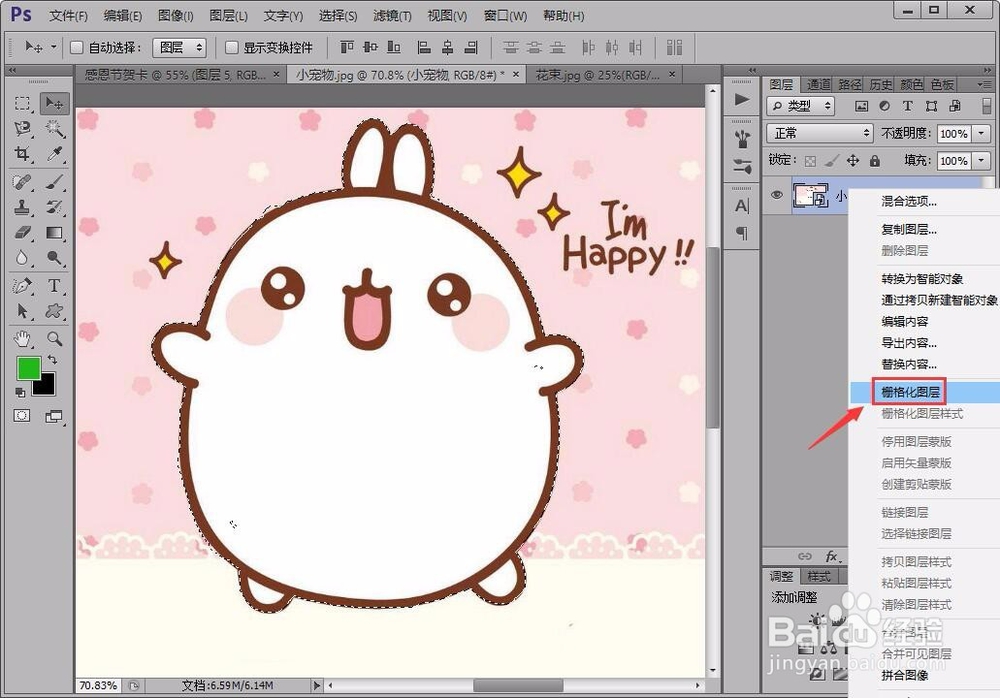The image size is (1000, 698).
Task: Open the 填充 fill slider arrow
Action: point(982,161)
